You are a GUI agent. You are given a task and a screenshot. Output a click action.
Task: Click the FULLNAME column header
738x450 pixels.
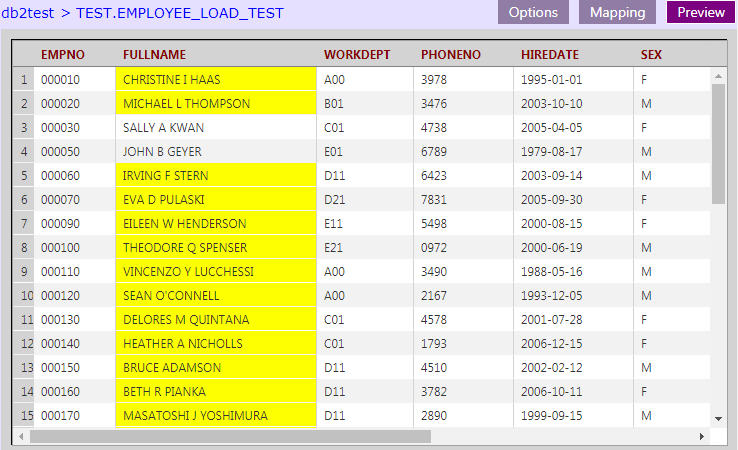pyautogui.click(x=154, y=55)
